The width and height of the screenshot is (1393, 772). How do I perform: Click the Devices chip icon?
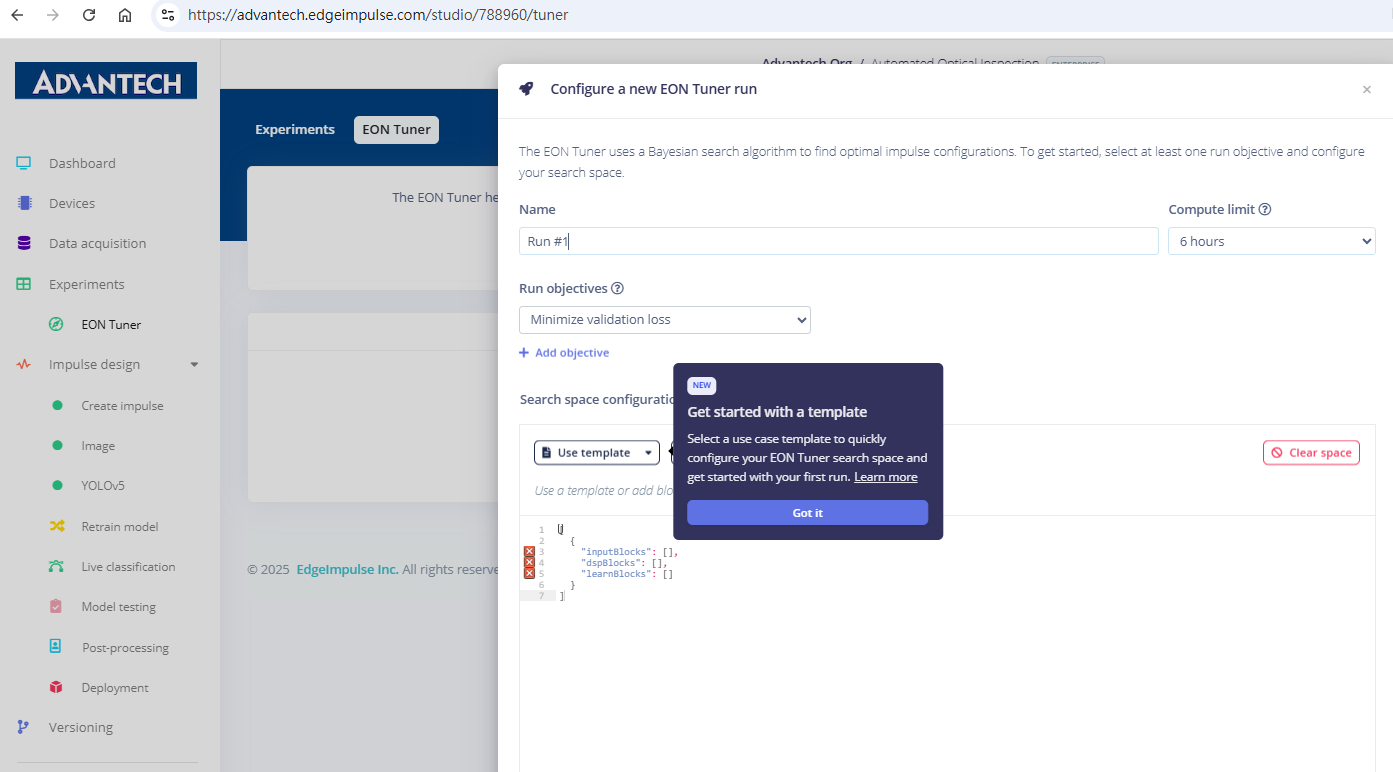tap(24, 203)
